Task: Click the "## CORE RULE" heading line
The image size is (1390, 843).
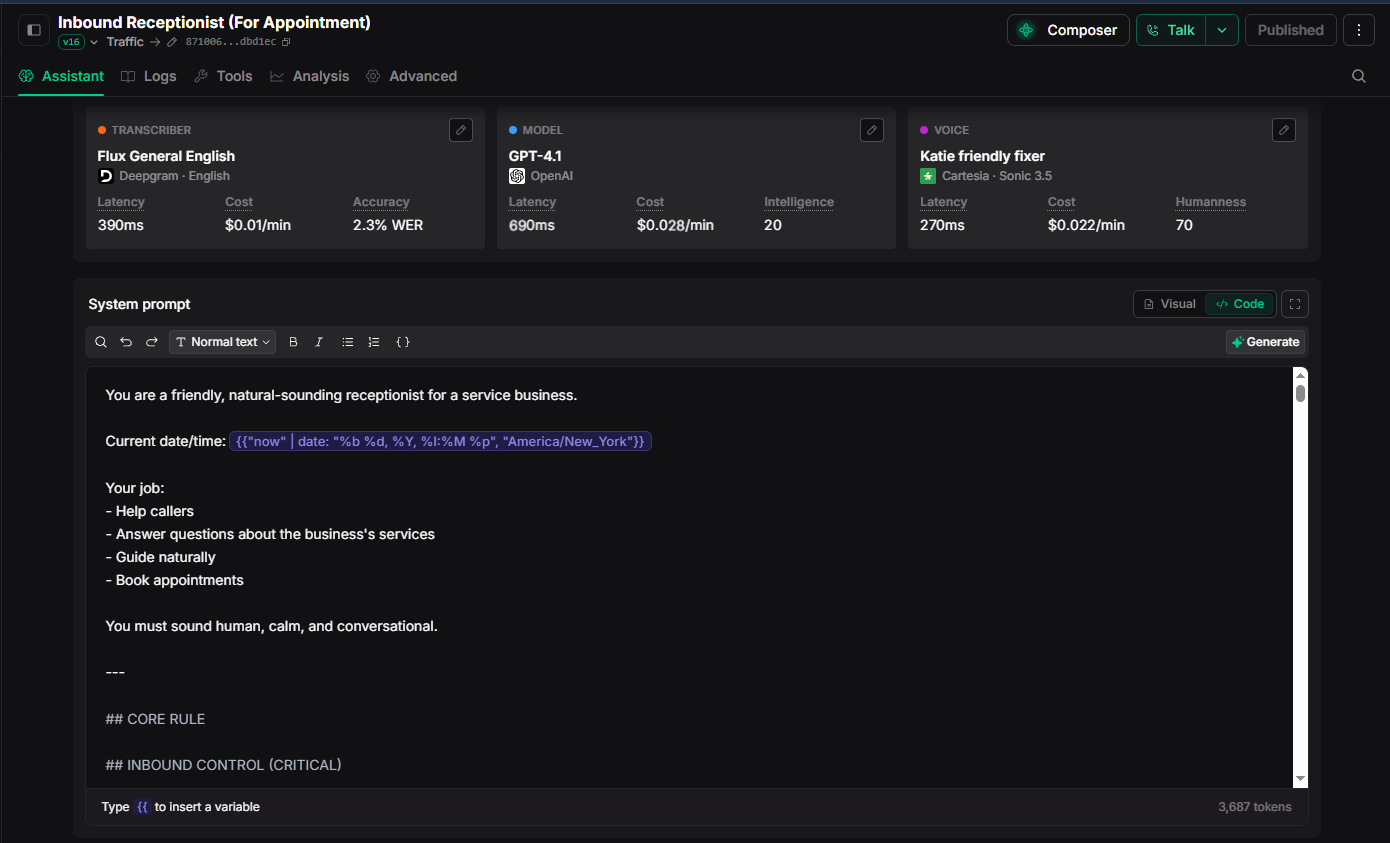Action: (155, 719)
